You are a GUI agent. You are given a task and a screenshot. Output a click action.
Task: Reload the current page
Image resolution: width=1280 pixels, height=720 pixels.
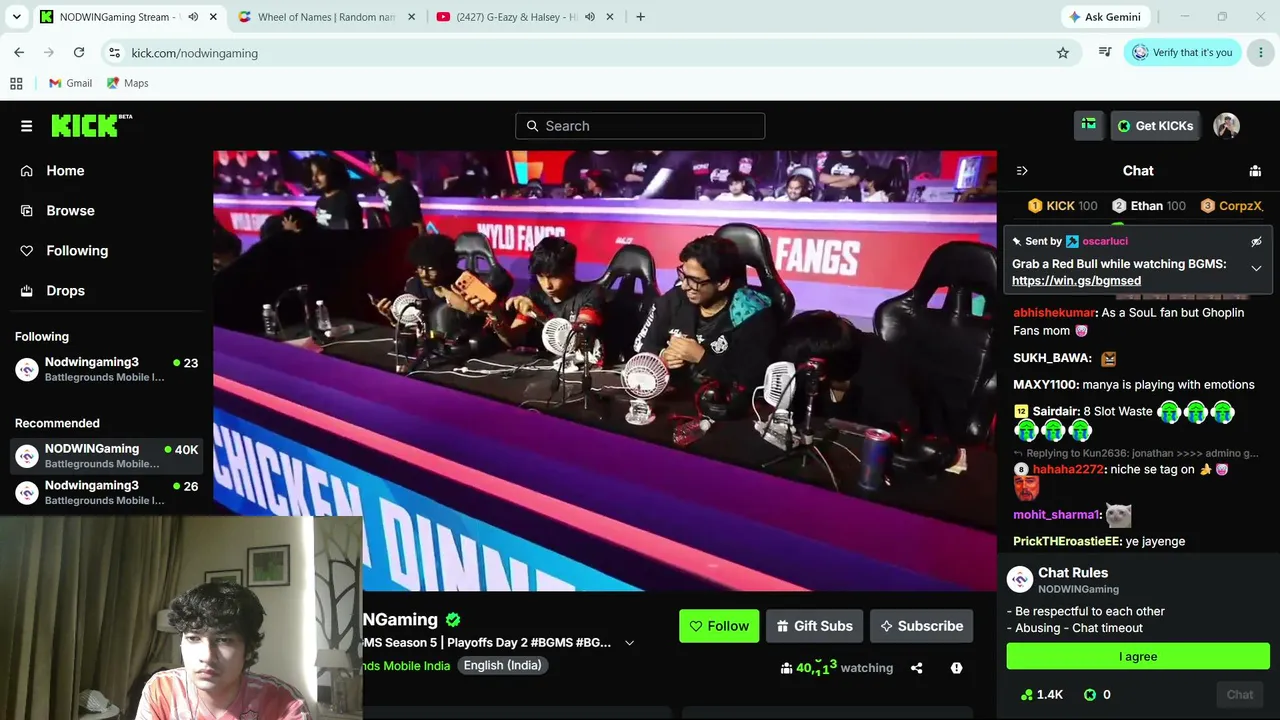tap(79, 52)
